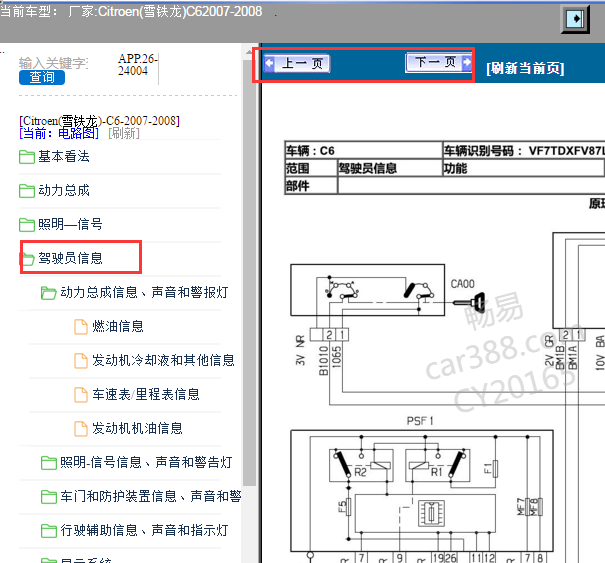This screenshot has width=605, height=563.
Task: Click the APP.26-24004 code text
Action: [x=137, y=64]
